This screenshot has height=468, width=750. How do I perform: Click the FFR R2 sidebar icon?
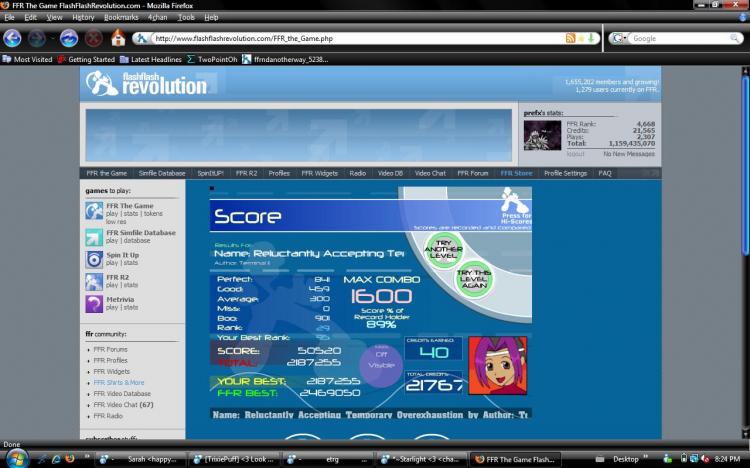coord(94,282)
